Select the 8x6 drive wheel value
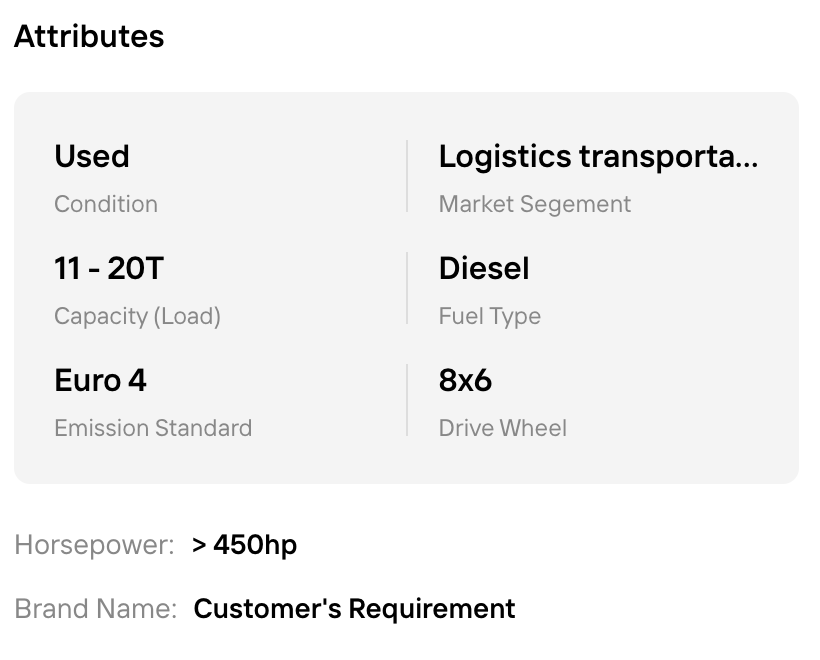This screenshot has height=660, width=820. click(465, 380)
